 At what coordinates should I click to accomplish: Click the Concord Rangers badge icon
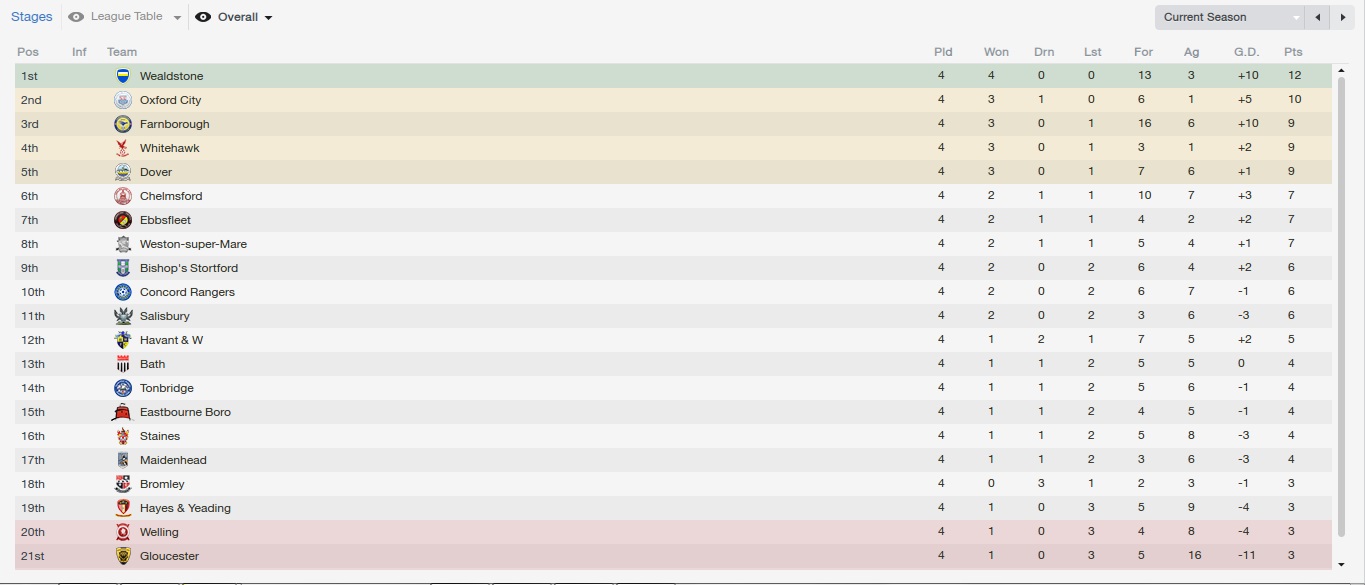pos(123,292)
